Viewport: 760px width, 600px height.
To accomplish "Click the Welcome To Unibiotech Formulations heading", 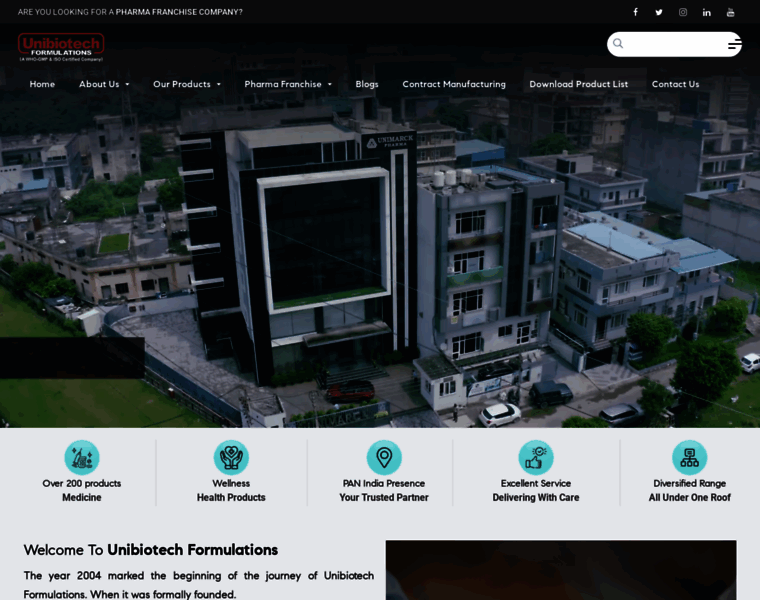I will point(151,550).
